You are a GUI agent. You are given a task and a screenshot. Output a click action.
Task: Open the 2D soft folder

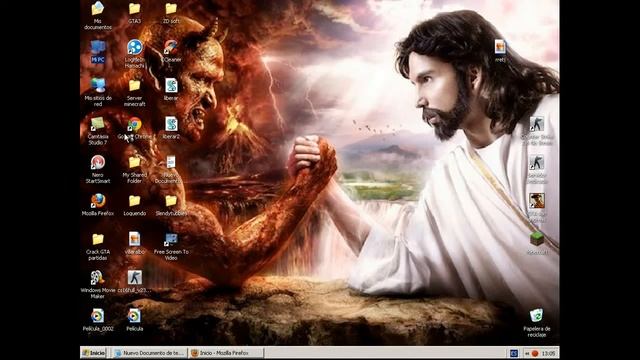pos(171,13)
